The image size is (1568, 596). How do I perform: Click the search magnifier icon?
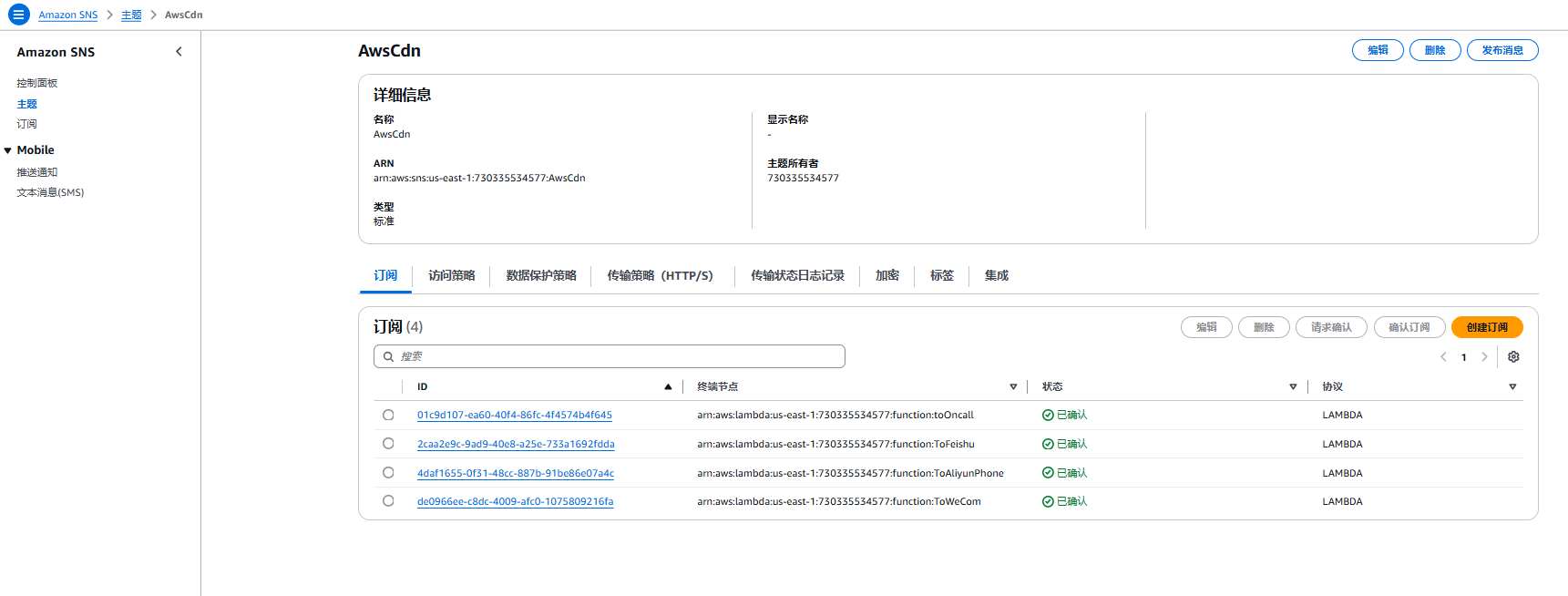388,356
